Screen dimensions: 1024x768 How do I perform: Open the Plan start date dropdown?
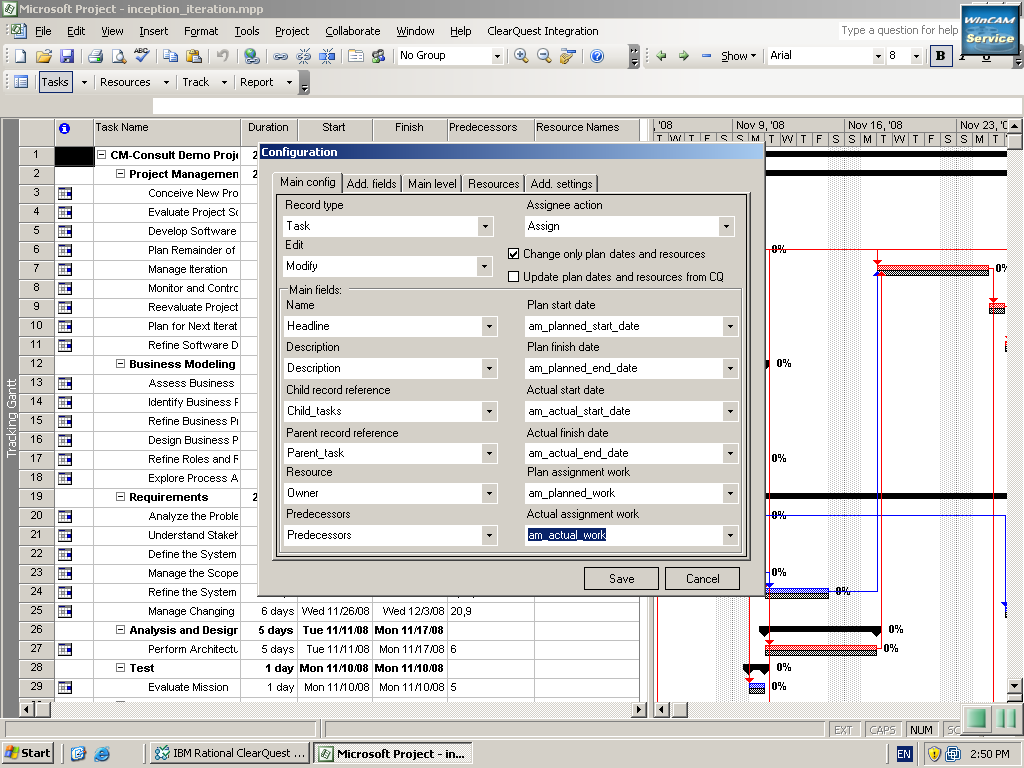coord(730,327)
